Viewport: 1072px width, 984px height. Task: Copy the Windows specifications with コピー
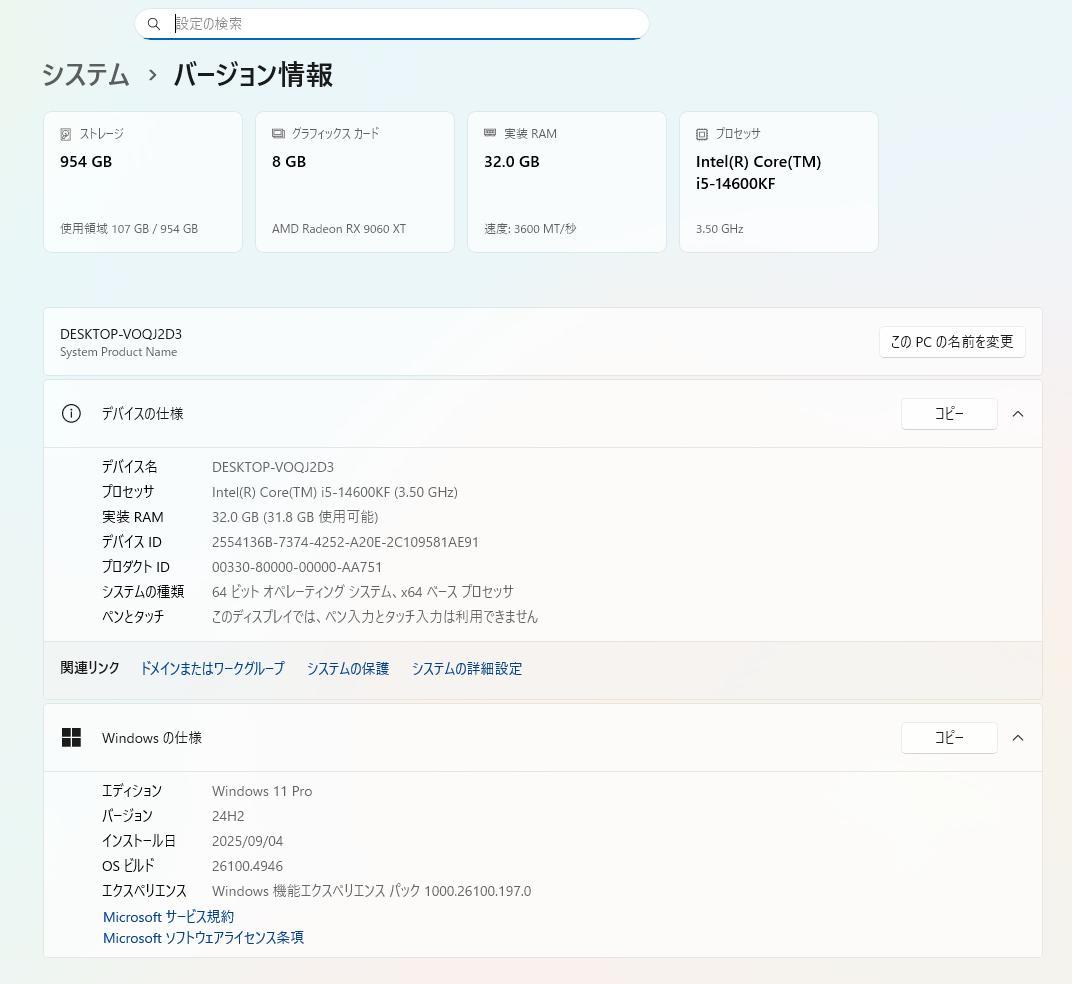tap(948, 738)
